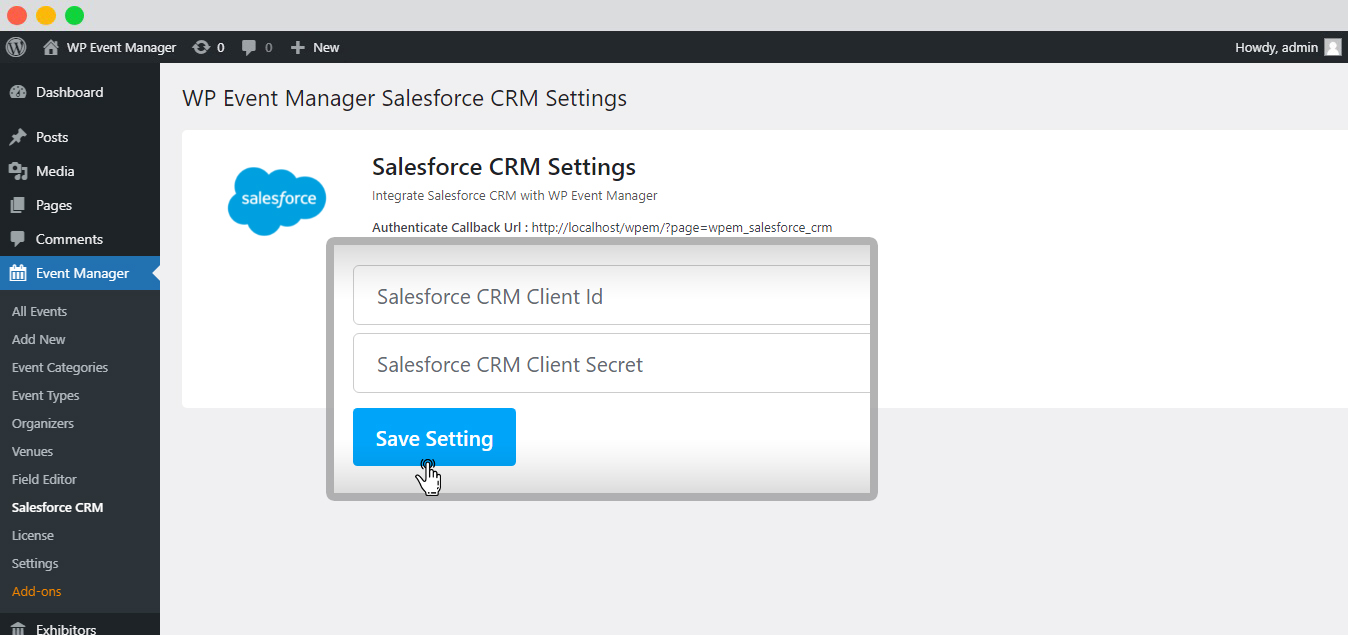Open Event Categories submenu item
Viewport: 1348px width, 635px height.
click(x=60, y=367)
